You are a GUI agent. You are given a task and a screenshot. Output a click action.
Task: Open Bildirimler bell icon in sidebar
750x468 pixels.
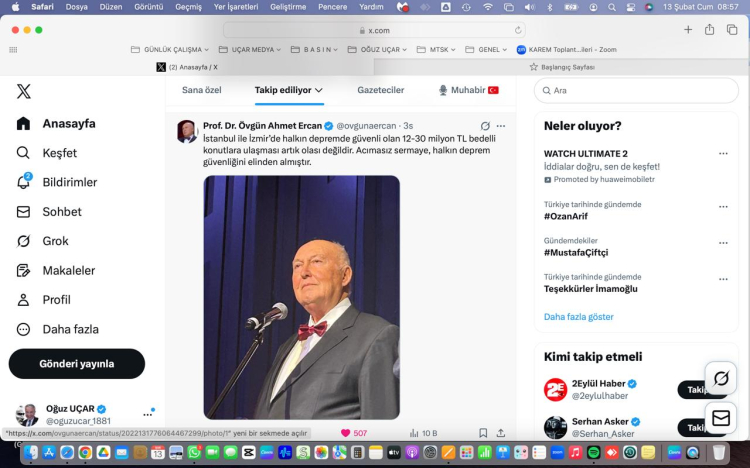[x=24, y=182]
